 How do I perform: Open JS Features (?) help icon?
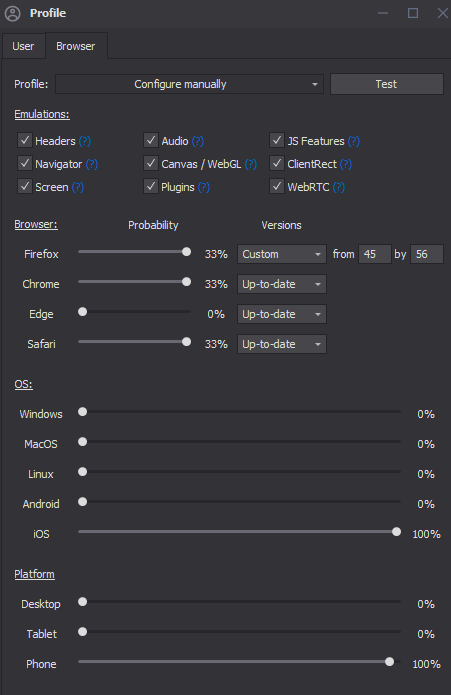click(354, 141)
